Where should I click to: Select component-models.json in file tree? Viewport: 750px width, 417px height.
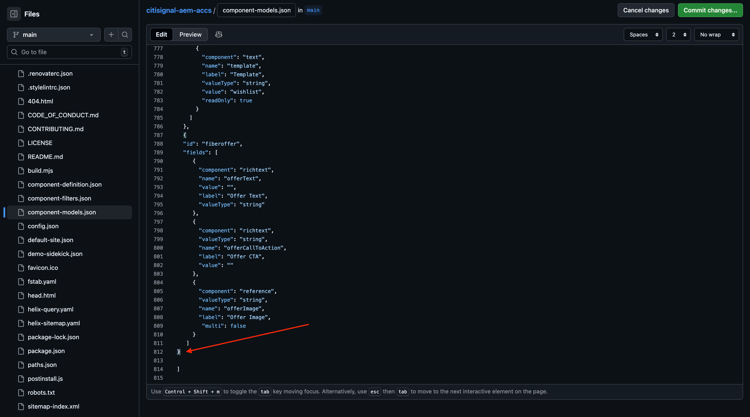tap(69, 212)
